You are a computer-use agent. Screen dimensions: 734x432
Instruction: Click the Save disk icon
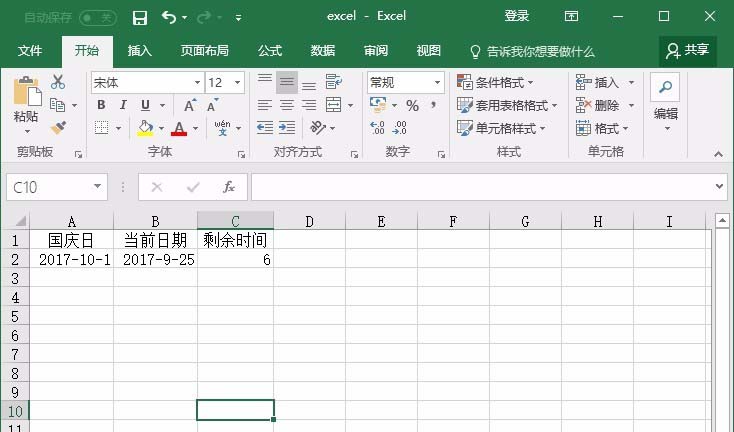(140, 17)
